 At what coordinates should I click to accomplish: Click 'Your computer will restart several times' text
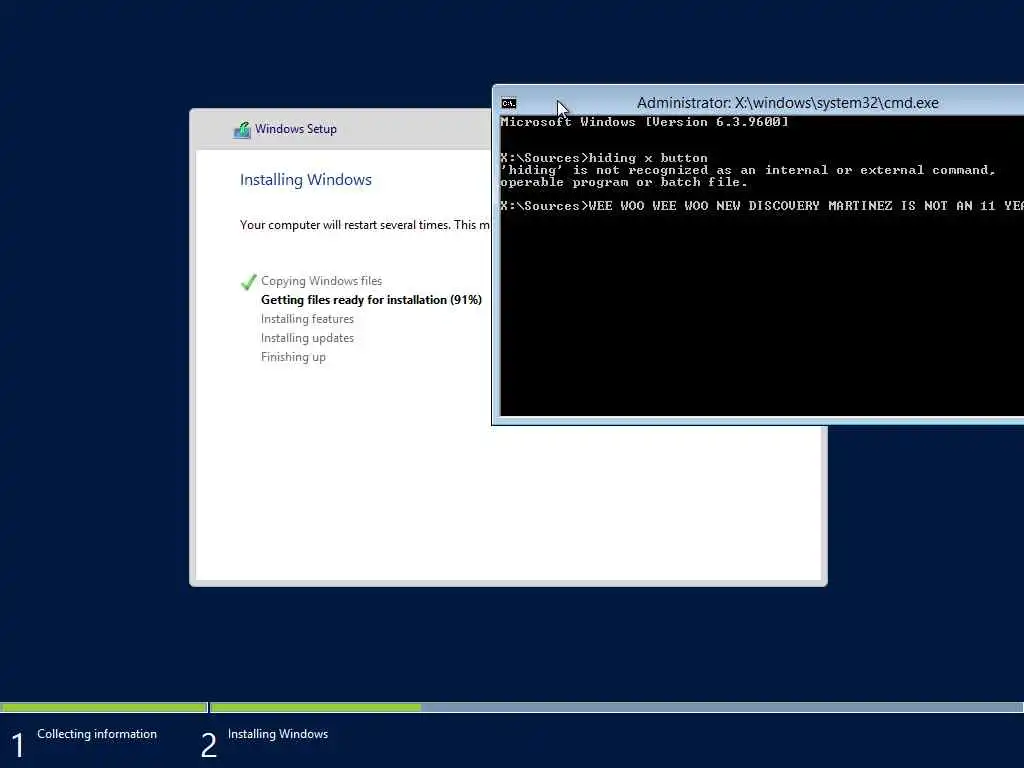[364, 225]
